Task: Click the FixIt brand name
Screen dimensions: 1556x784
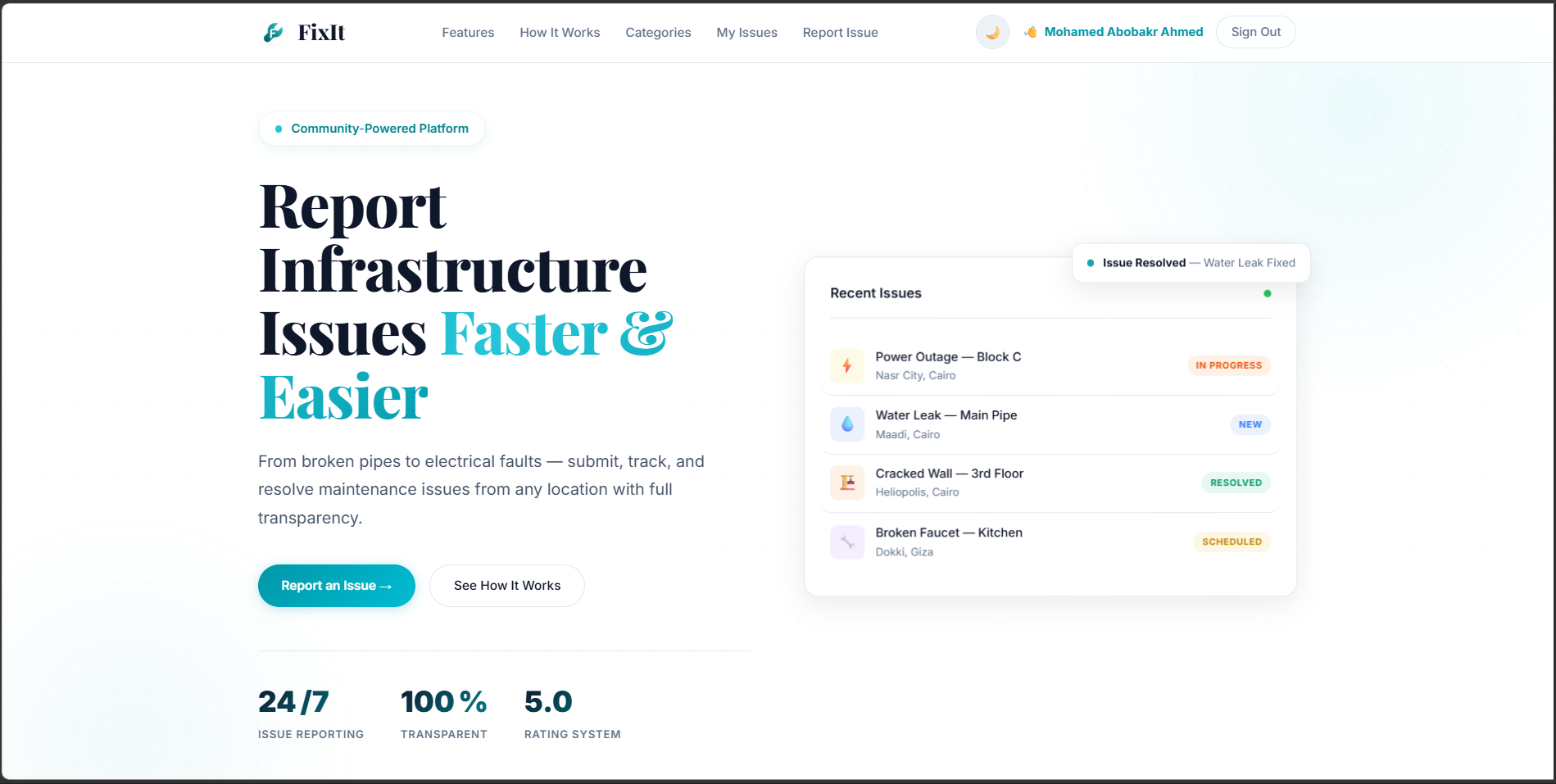Action: tap(321, 32)
